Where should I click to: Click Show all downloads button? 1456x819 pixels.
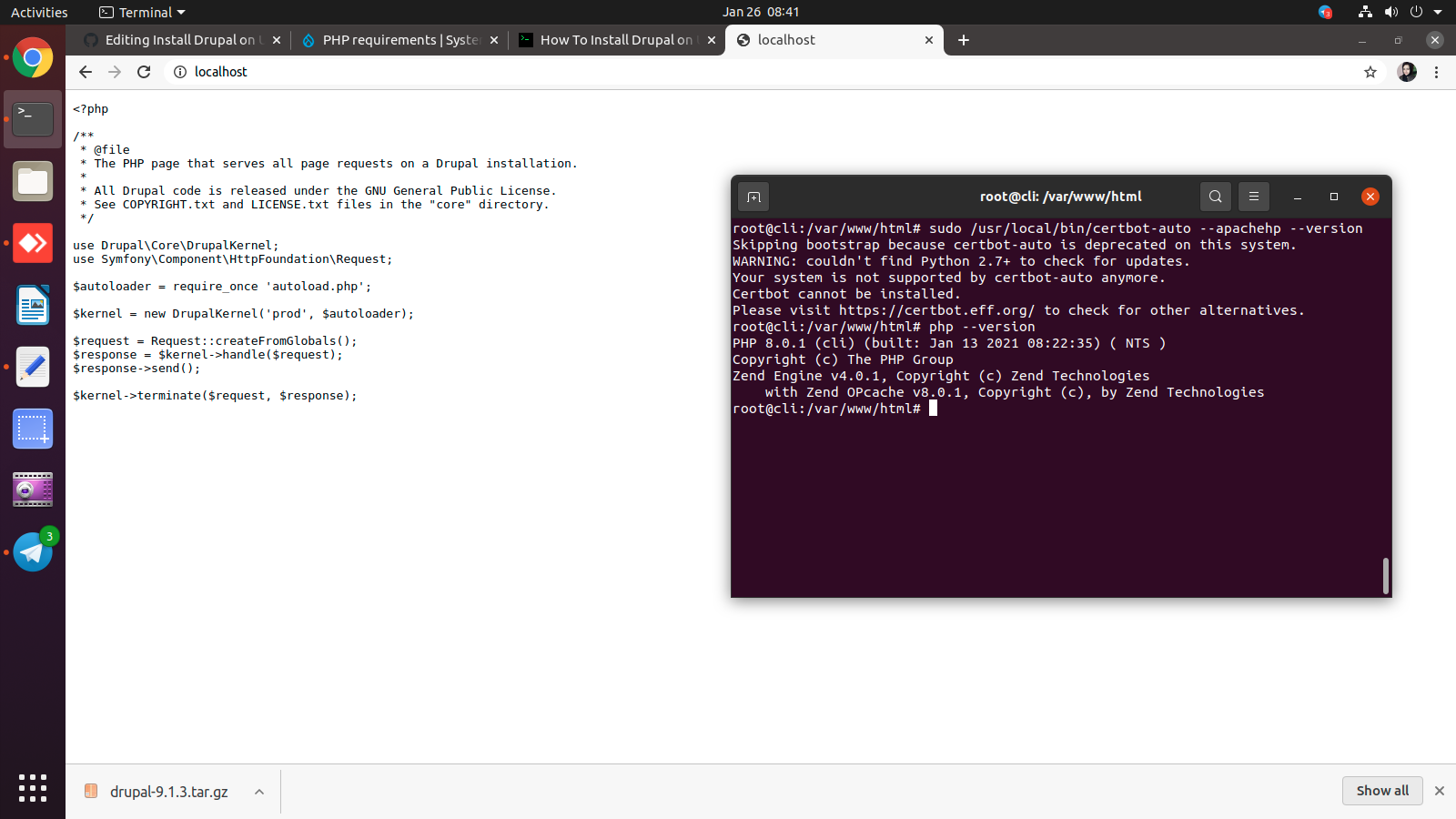[1382, 791]
